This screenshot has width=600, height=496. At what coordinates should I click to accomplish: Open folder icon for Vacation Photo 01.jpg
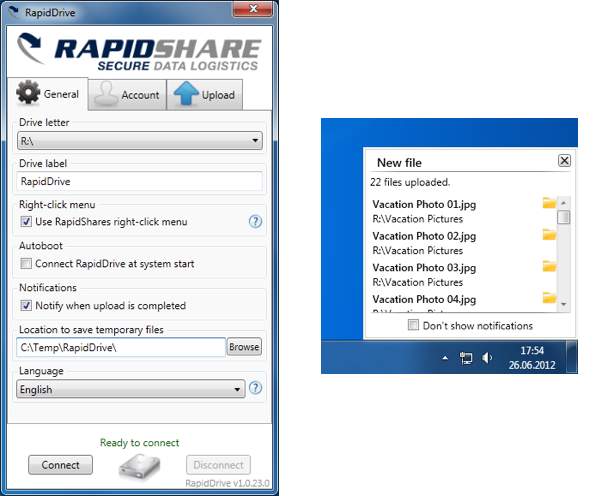tap(549, 202)
